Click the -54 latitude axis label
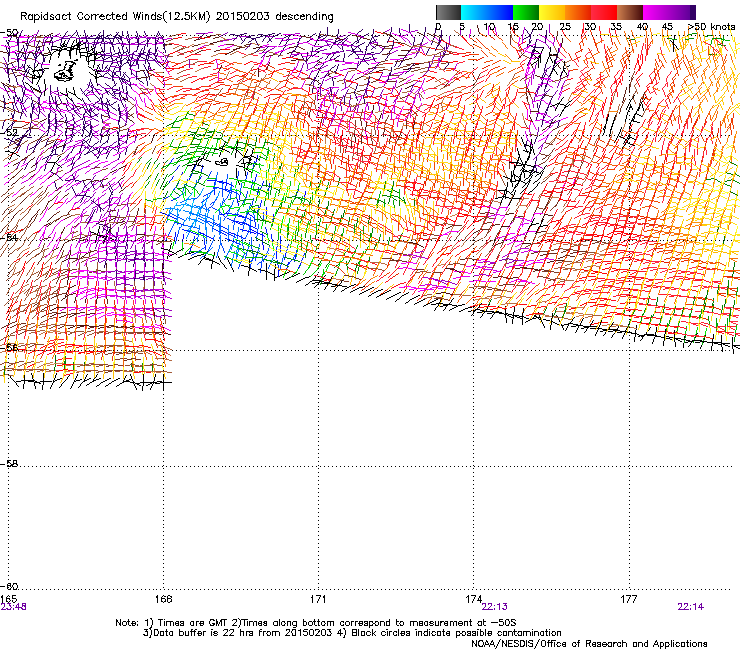This screenshot has height=650, width=740. pyautogui.click(x=9, y=237)
